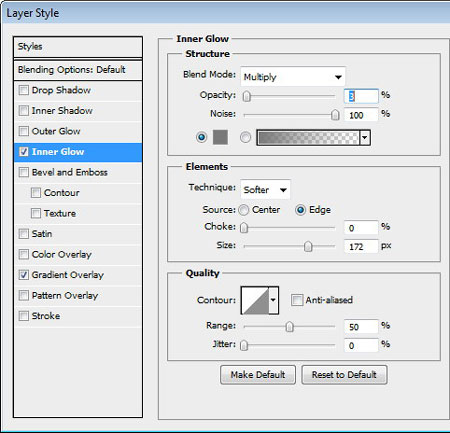
Task: Open the Gradient Overlay settings row
Action: [78, 275]
